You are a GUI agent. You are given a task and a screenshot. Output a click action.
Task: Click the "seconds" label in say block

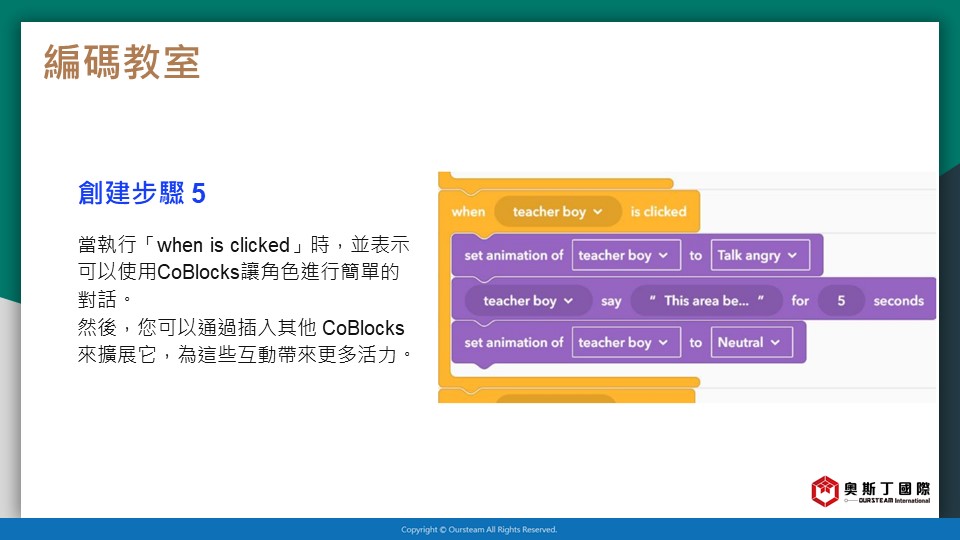(898, 301)
